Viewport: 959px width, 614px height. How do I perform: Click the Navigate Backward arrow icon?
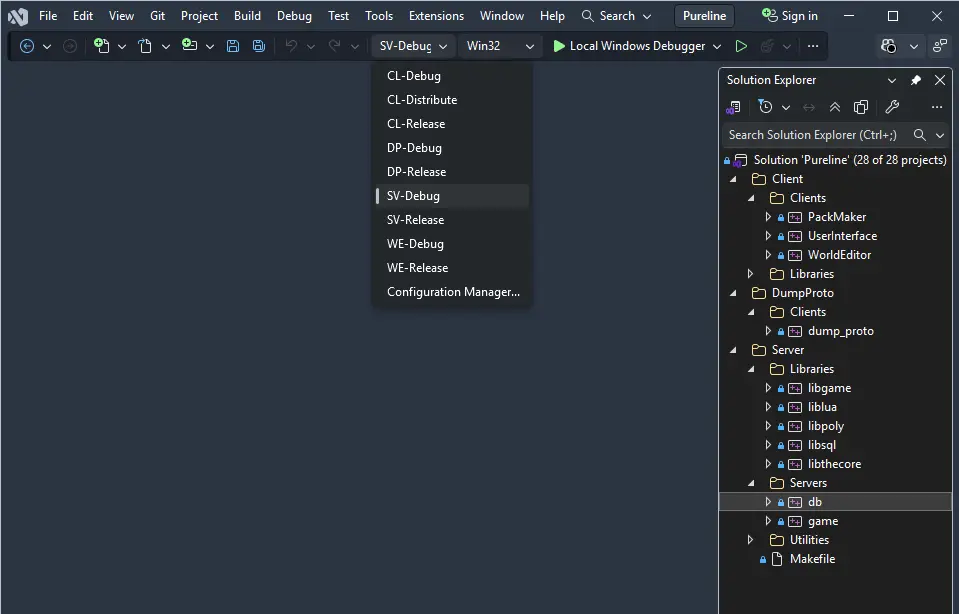pos(27,46)
